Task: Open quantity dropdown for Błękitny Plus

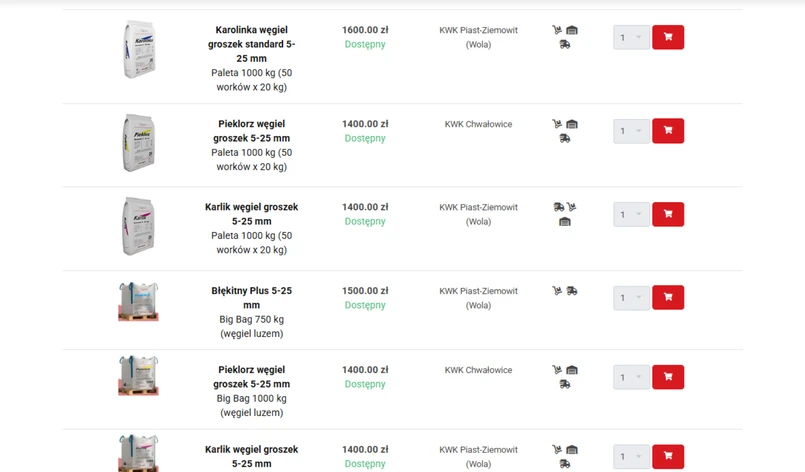Action: pos(631,298)
